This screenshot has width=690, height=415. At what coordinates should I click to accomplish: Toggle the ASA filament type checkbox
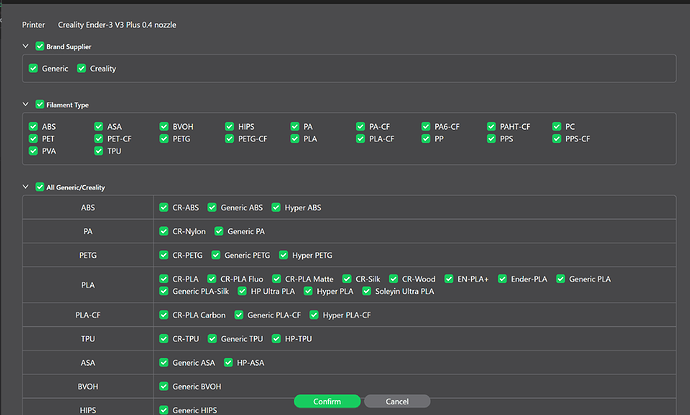(99, 127)
